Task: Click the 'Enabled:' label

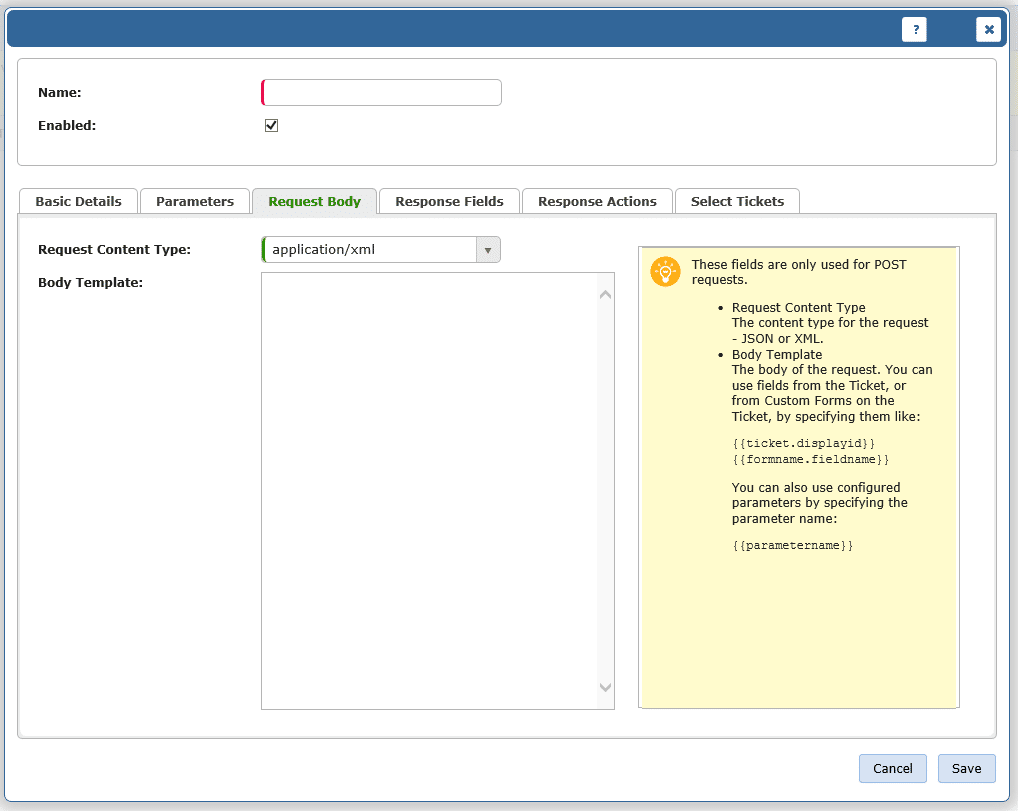Action: pos(67,125)
